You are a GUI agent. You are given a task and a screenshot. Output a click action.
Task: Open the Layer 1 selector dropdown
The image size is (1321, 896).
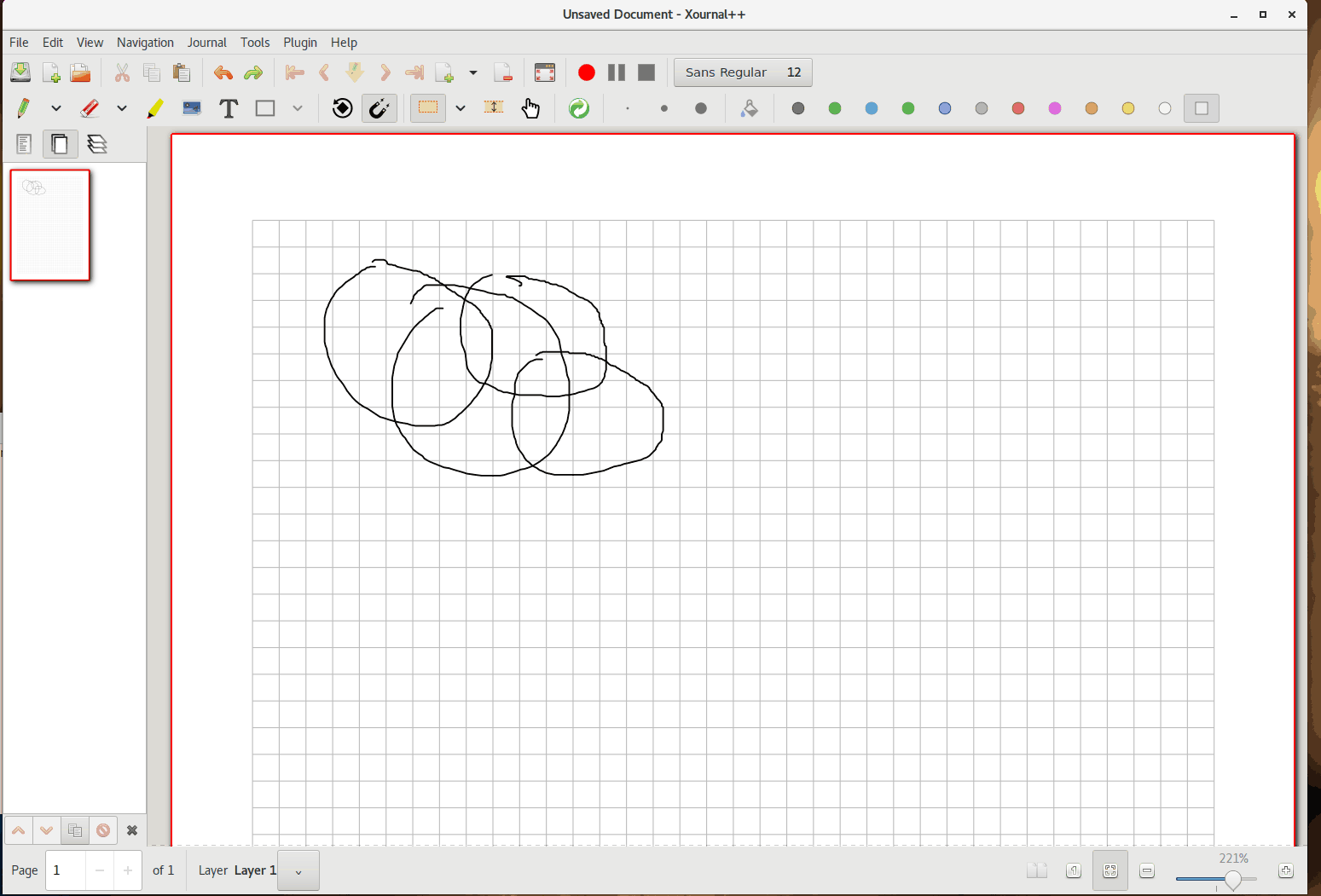pyautogui.click(x=298, y=870)
